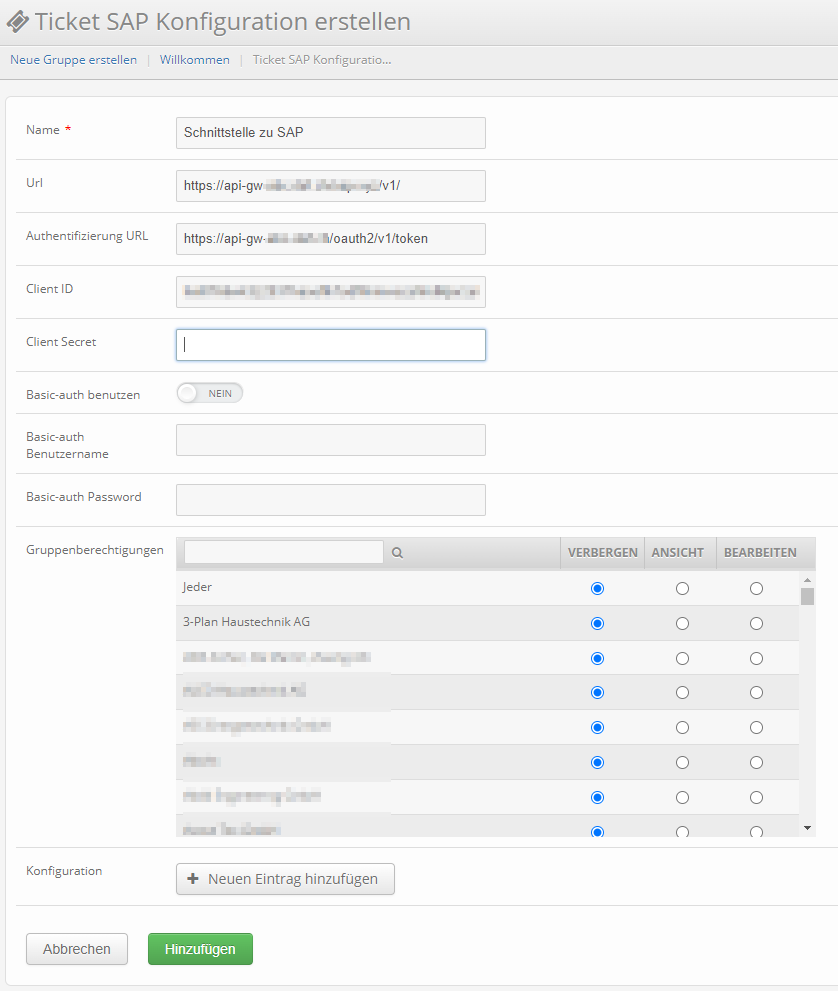Screen dimensions: 838x991
Task: Select Ansicht for Jeder
Action: pos(682,588)
